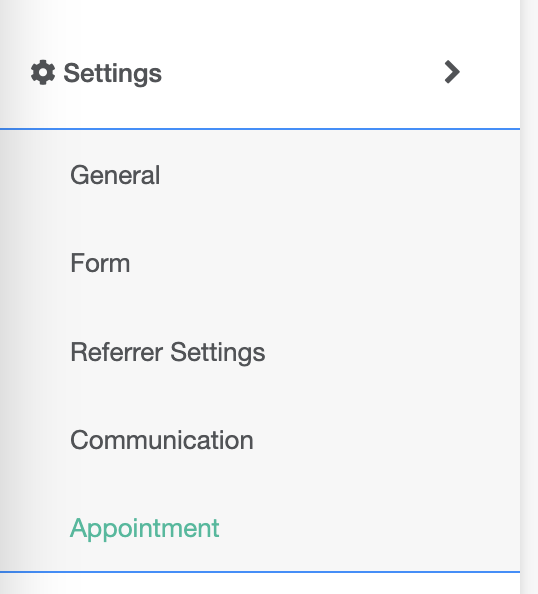This screenshot has width=538, height=594.
Task: Select the Form menu item
Action: [100, 263]
